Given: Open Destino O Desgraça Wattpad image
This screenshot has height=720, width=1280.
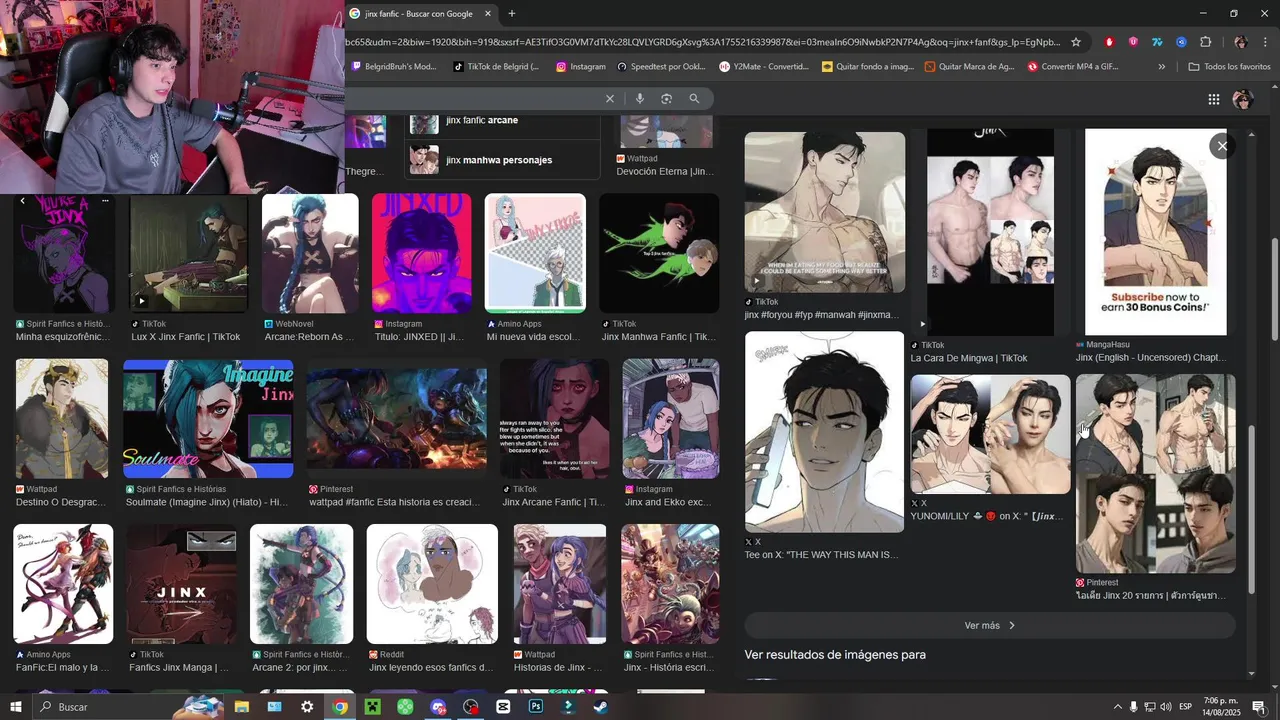Looking at the screenshot, I should (62, 419).
